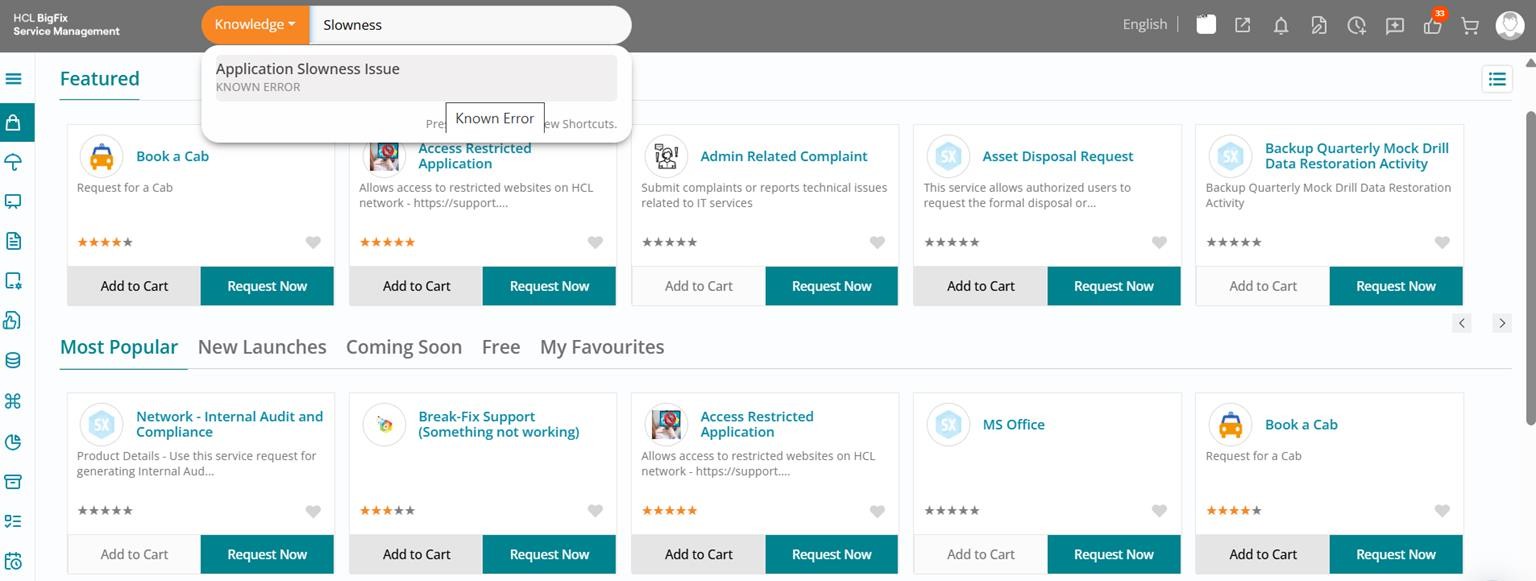Request Now for Admin Related Complaint
Image resolution: width=1536 pixels, height=581 pixels.
tap(831, 286)
